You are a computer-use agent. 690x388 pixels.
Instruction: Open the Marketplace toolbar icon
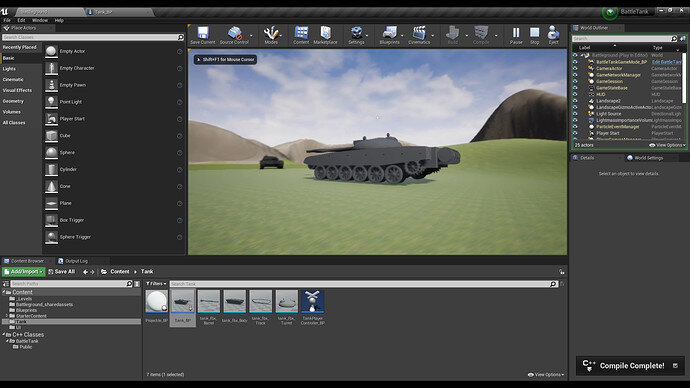325,35
